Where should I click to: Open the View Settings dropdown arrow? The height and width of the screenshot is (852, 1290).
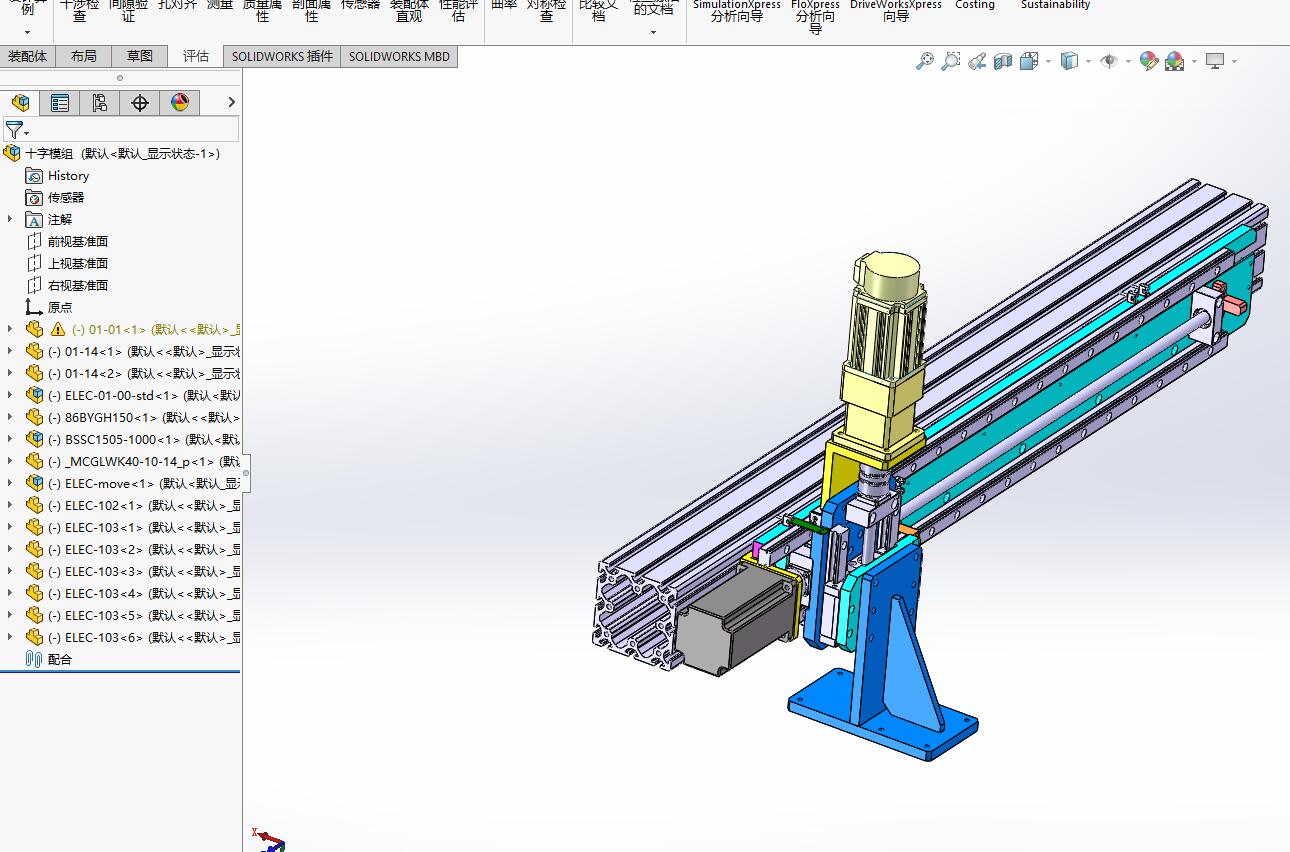coord(1234,62)
